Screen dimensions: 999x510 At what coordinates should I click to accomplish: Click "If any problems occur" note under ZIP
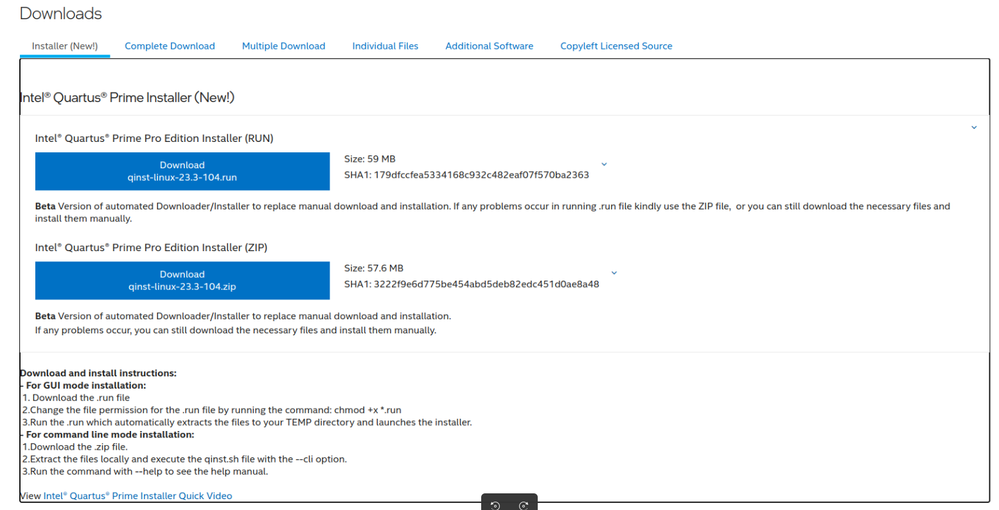pos(236,330)
